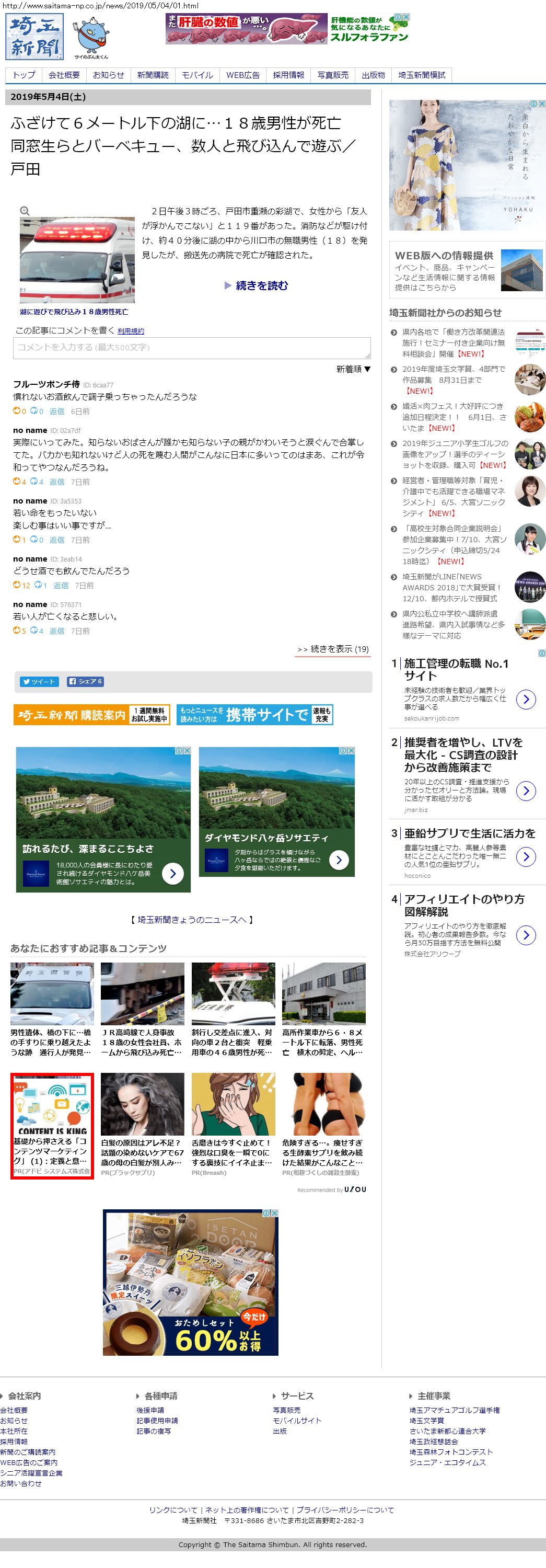Click the magnifier icon above the ambulance photo
546x1568 pixels.
point(25,211)
